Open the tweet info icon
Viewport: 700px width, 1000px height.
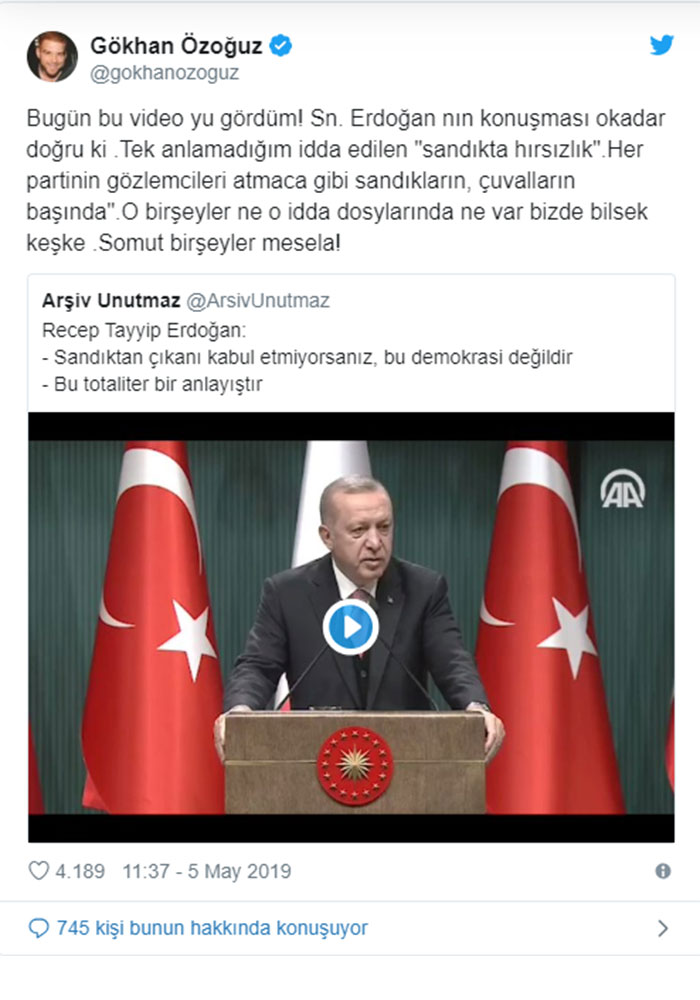663,871
